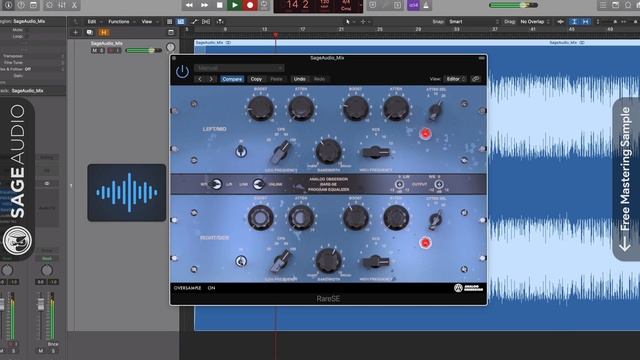Click the red Record button

[250, 5]
